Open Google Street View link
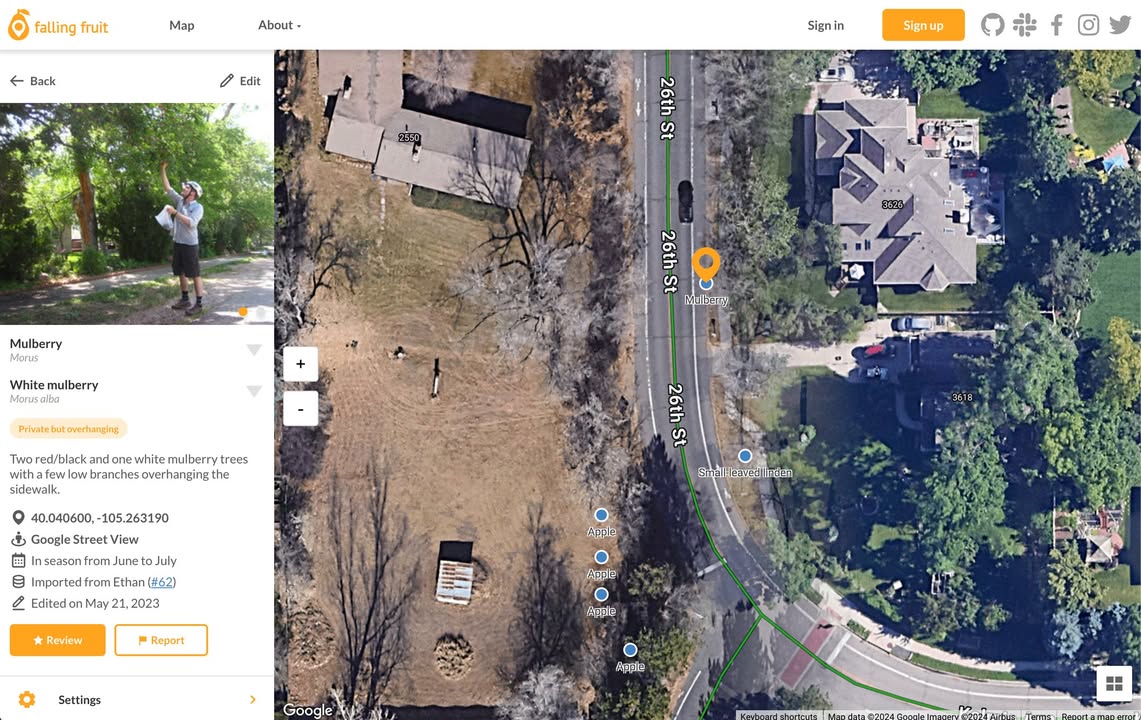This screenshot has width=1141, height=720. click(84, 539)
